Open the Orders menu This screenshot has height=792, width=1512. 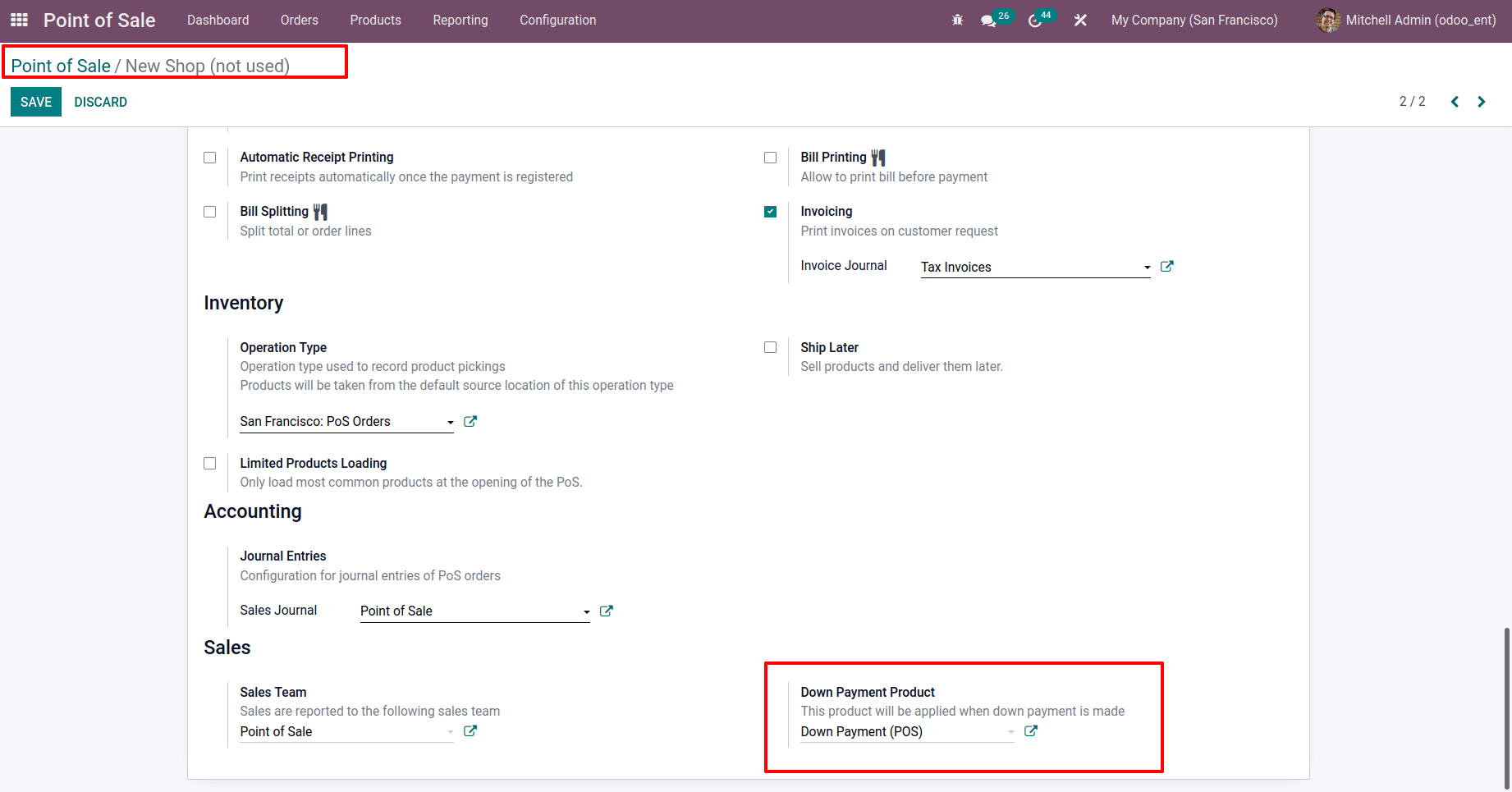299,20
